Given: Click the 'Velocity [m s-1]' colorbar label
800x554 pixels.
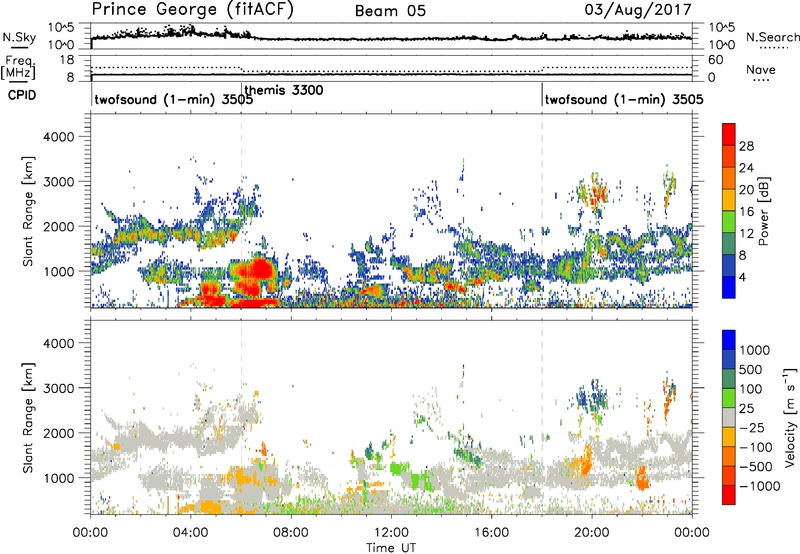Looking at the screenshot, I should (x=790, y=417).
